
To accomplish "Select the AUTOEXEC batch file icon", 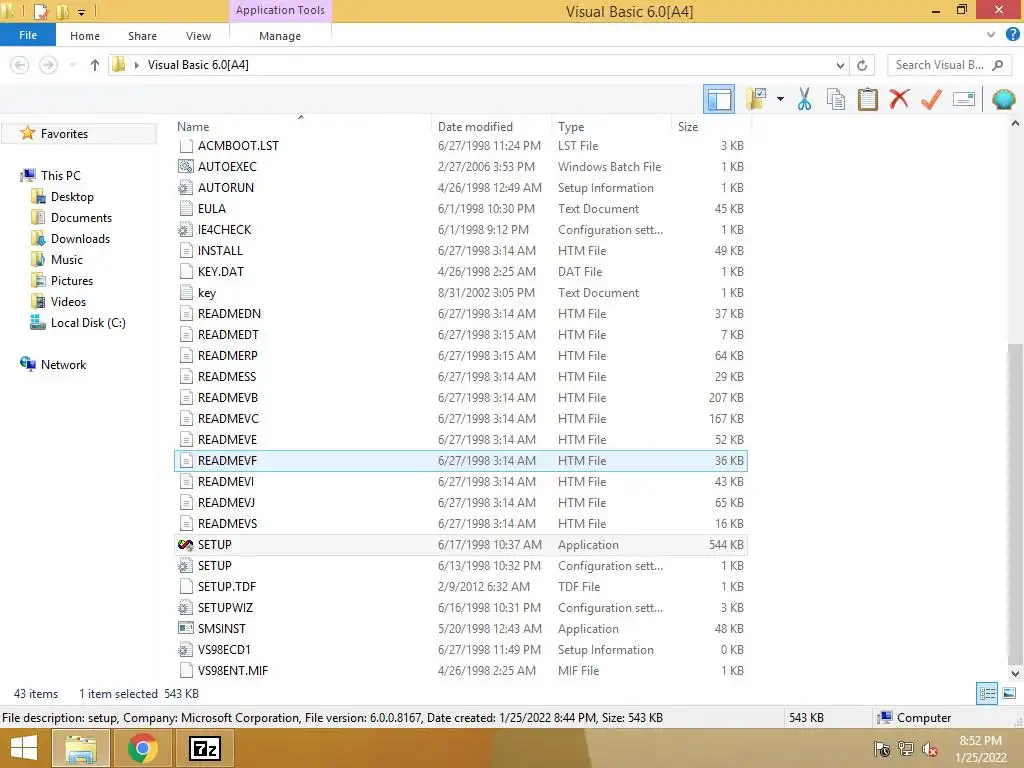I will [185, 167].
